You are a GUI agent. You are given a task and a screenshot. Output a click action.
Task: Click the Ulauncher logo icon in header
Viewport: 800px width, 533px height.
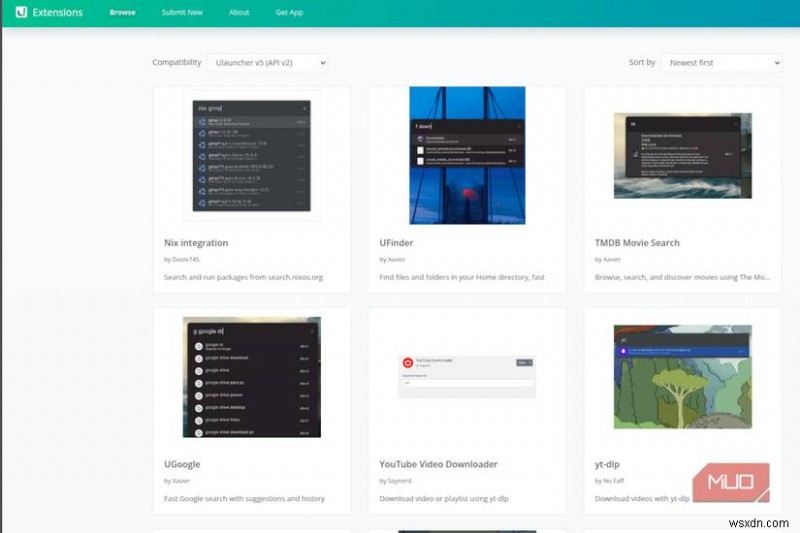point(21,12)
